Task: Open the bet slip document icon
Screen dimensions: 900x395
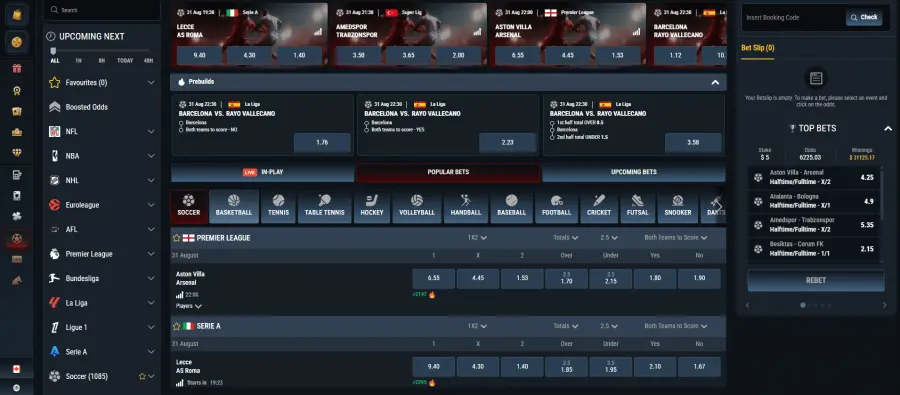Action: click(816, 79)
